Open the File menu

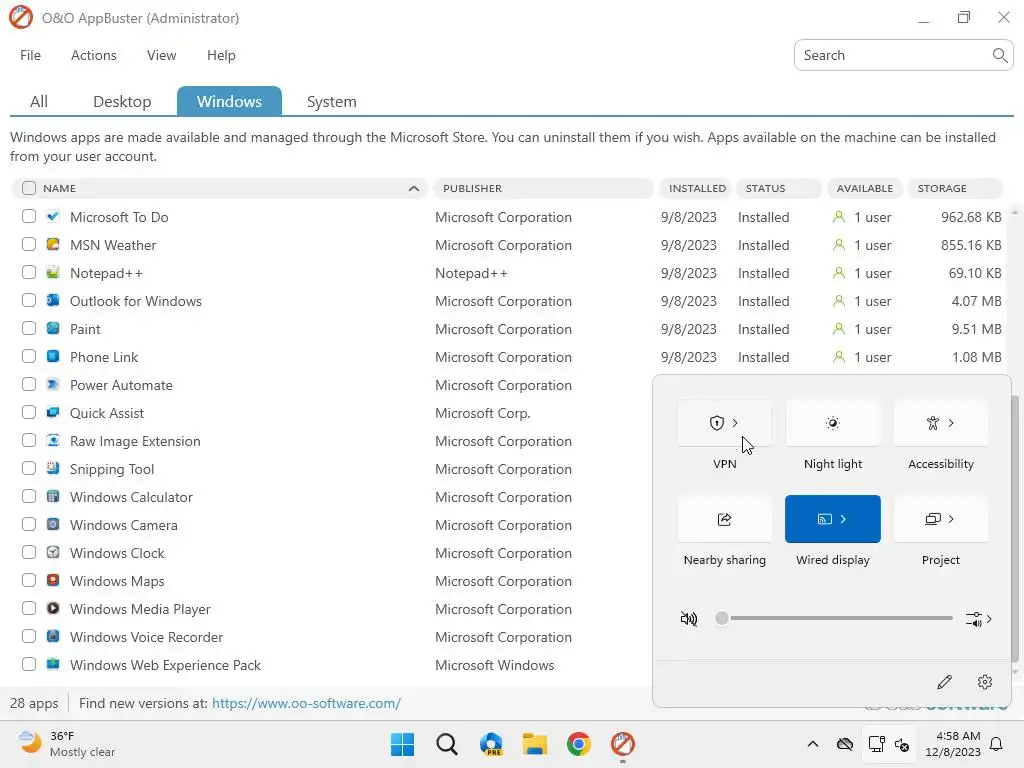click(30, 56)
